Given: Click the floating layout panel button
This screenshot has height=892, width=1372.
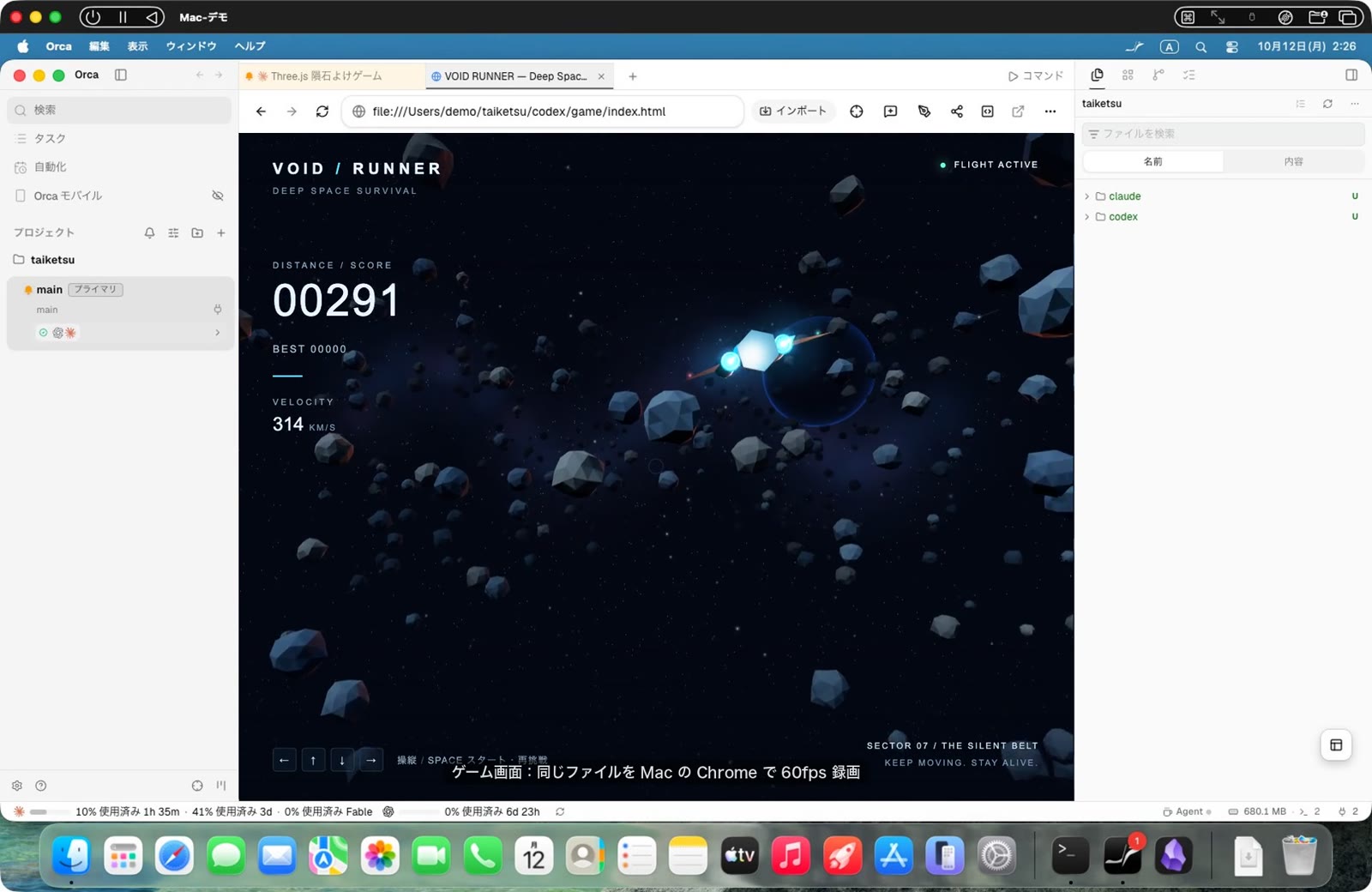Looking at the screenshot, I should tap(1336, 744).
